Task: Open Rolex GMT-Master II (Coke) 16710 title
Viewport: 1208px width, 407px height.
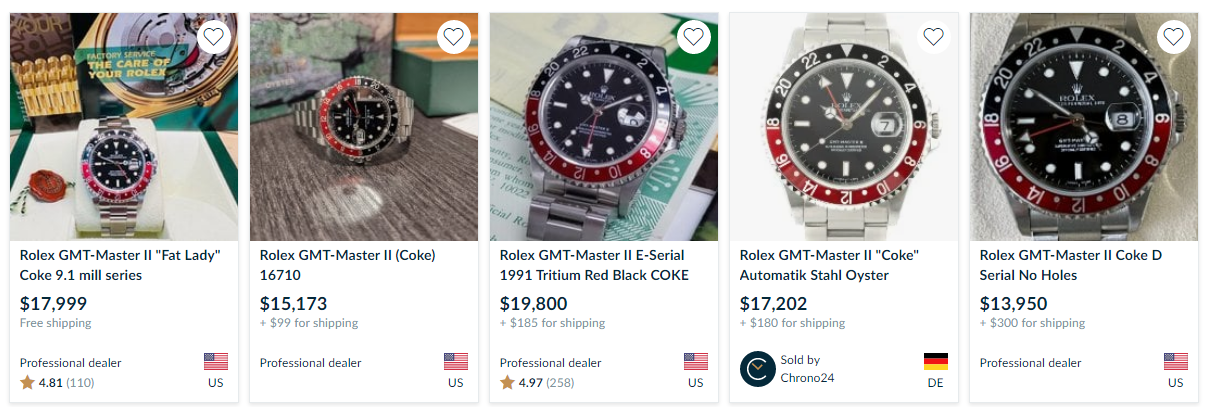Action: point(348,265)
